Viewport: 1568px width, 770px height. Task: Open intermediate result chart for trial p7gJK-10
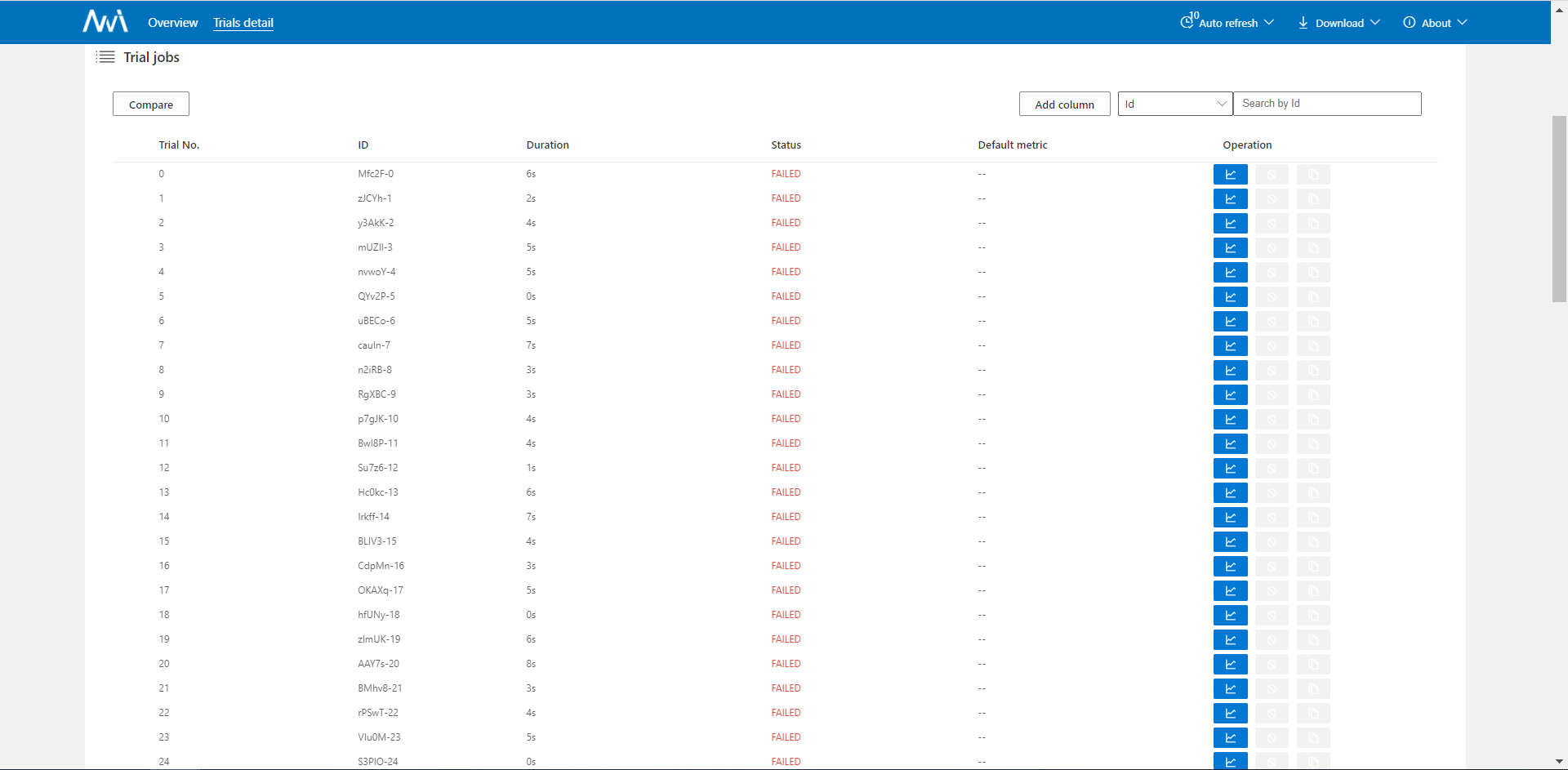point(1231,419)
